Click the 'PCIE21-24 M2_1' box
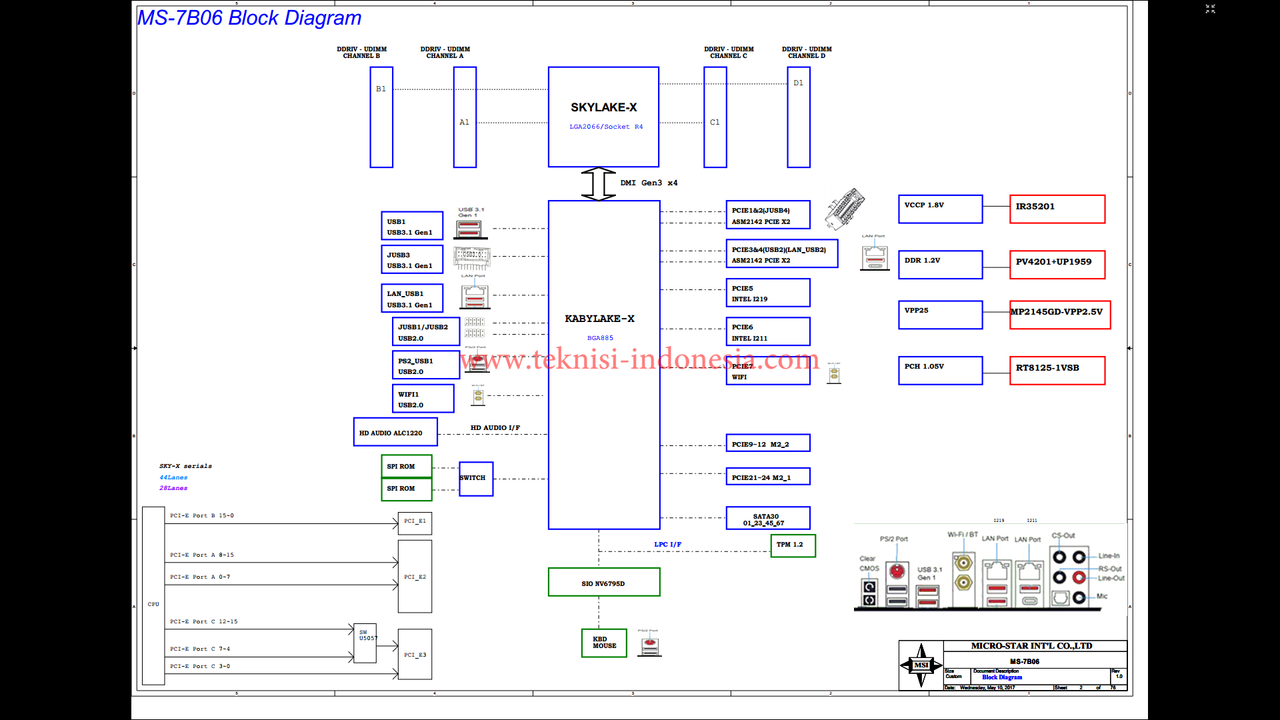The image size is (1280, 720). click(768, 477)
